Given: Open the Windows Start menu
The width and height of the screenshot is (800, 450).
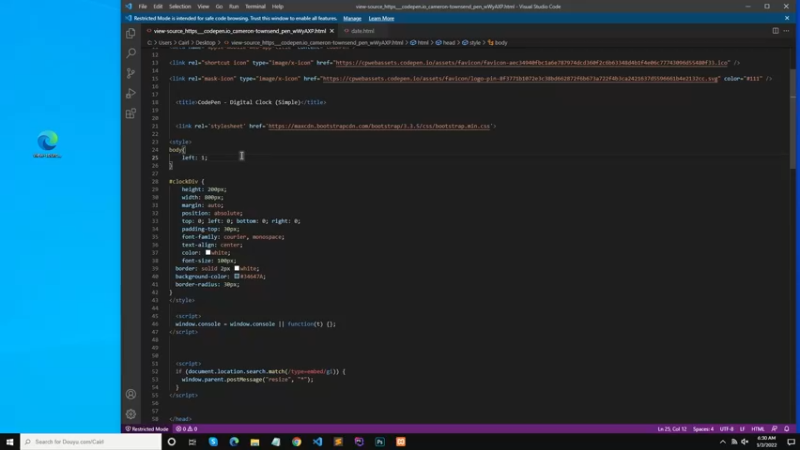Looking at the screenshot, I should coord(10,442).
